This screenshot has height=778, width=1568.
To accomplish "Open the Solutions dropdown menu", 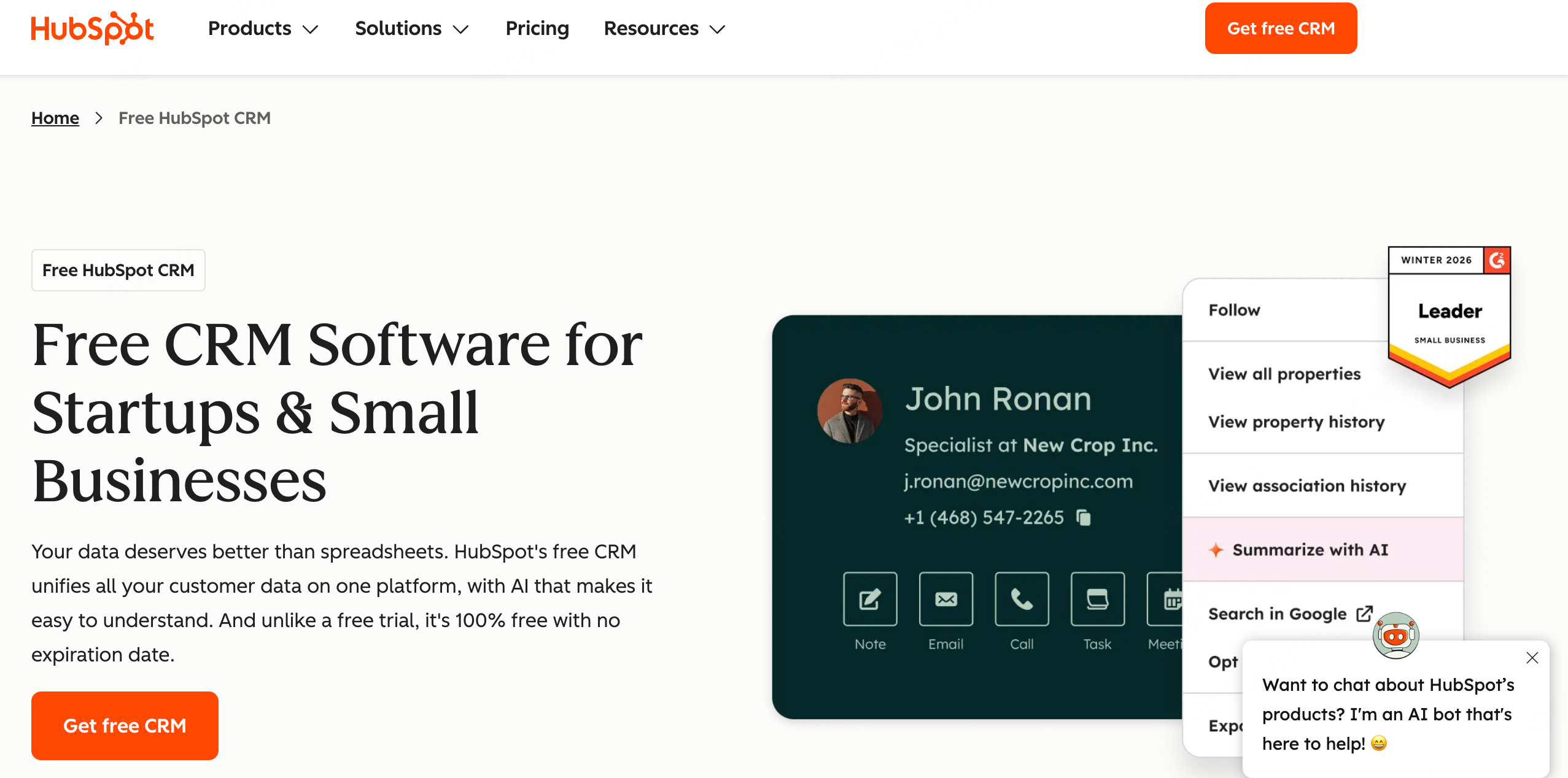I will pos(411,28).
